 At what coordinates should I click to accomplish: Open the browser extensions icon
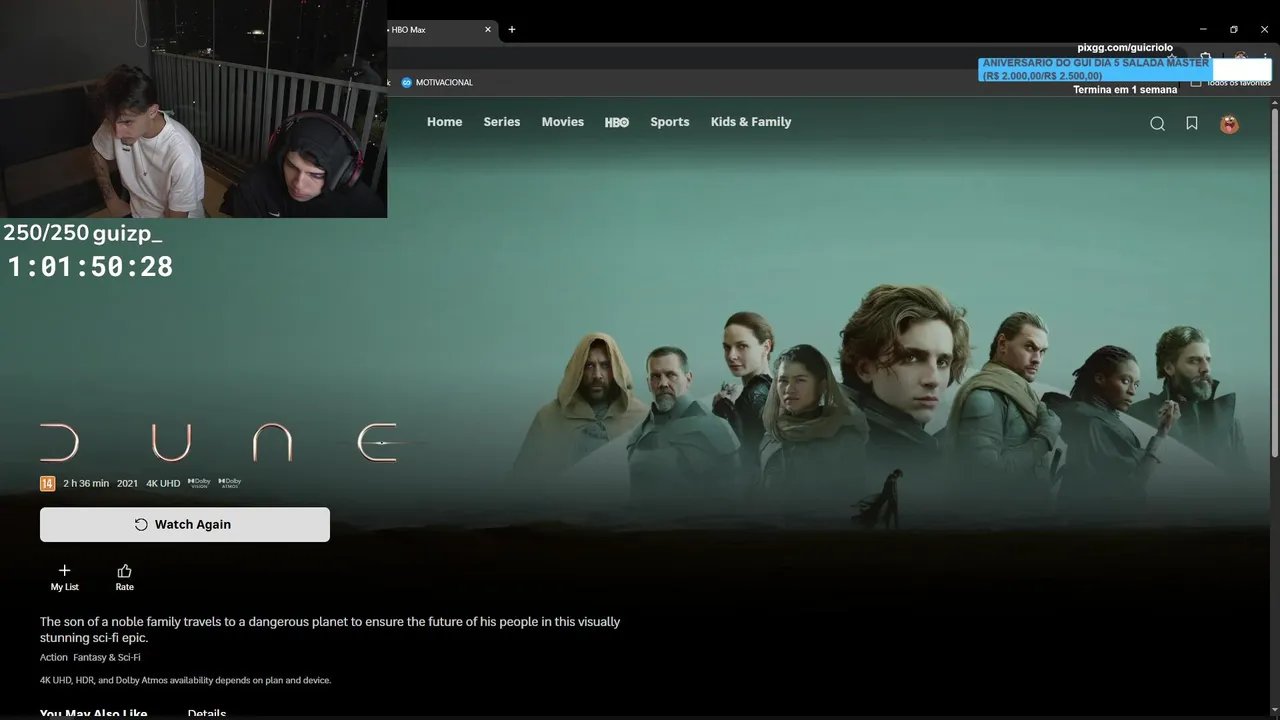(1205, 58)
